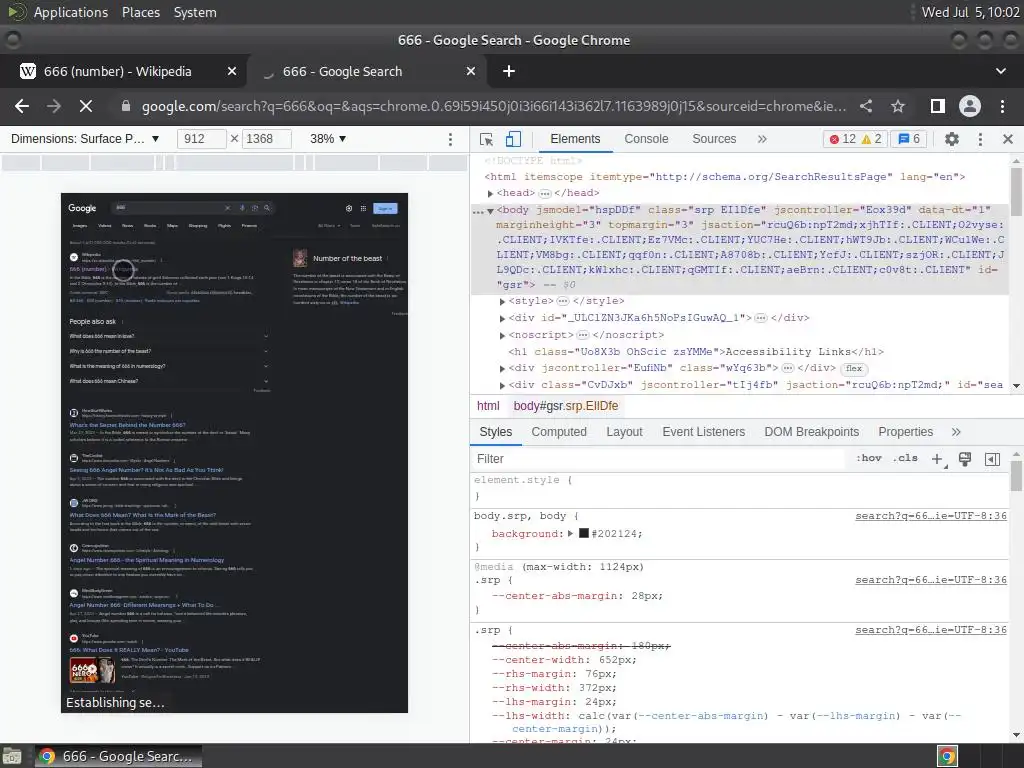This screenshot has width=1024, height=768.
Task: Expand the div jscontroller EufiNb node
Action: (502, 368)
